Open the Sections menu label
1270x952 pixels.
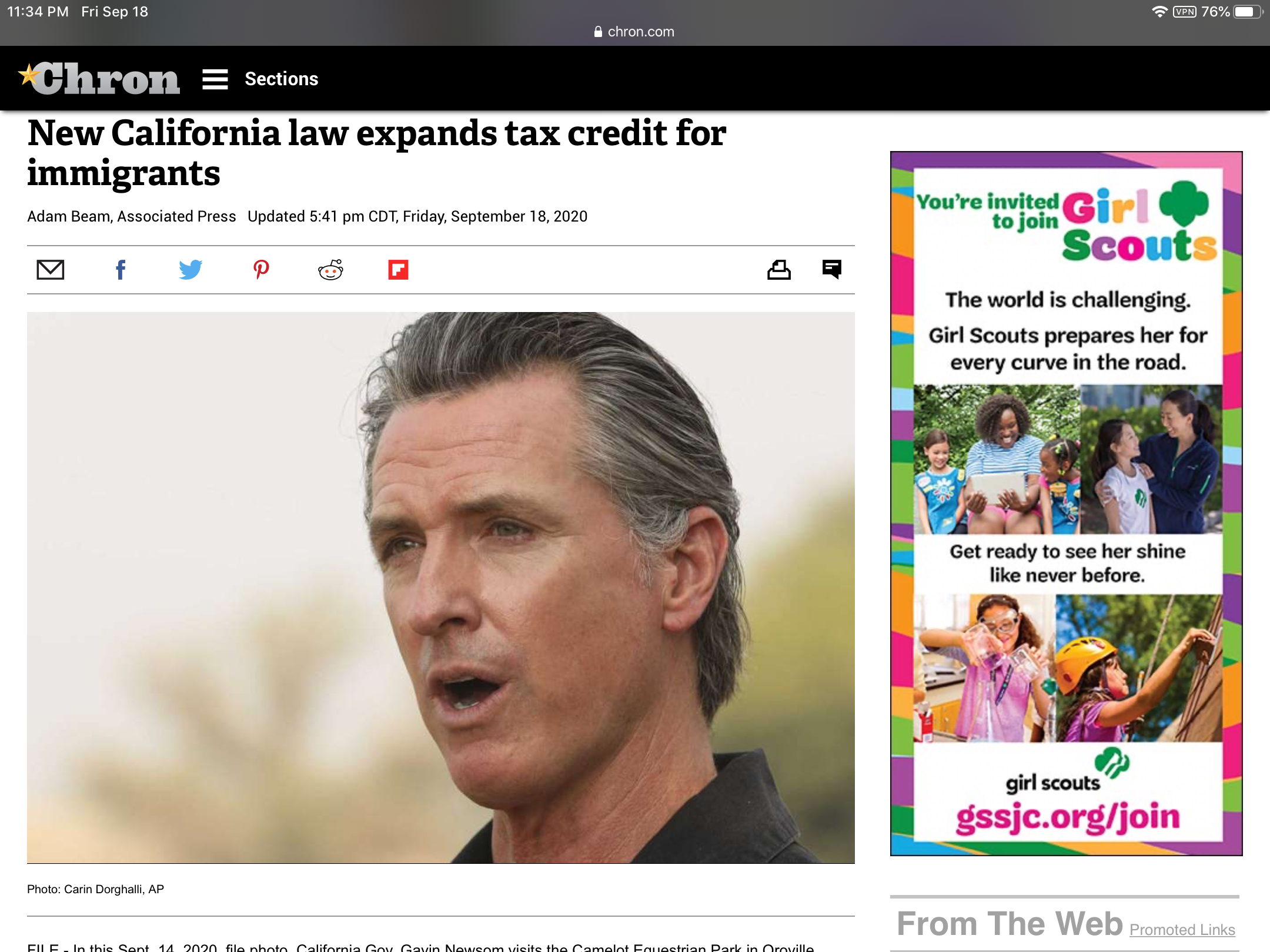(x=281, y=79)
